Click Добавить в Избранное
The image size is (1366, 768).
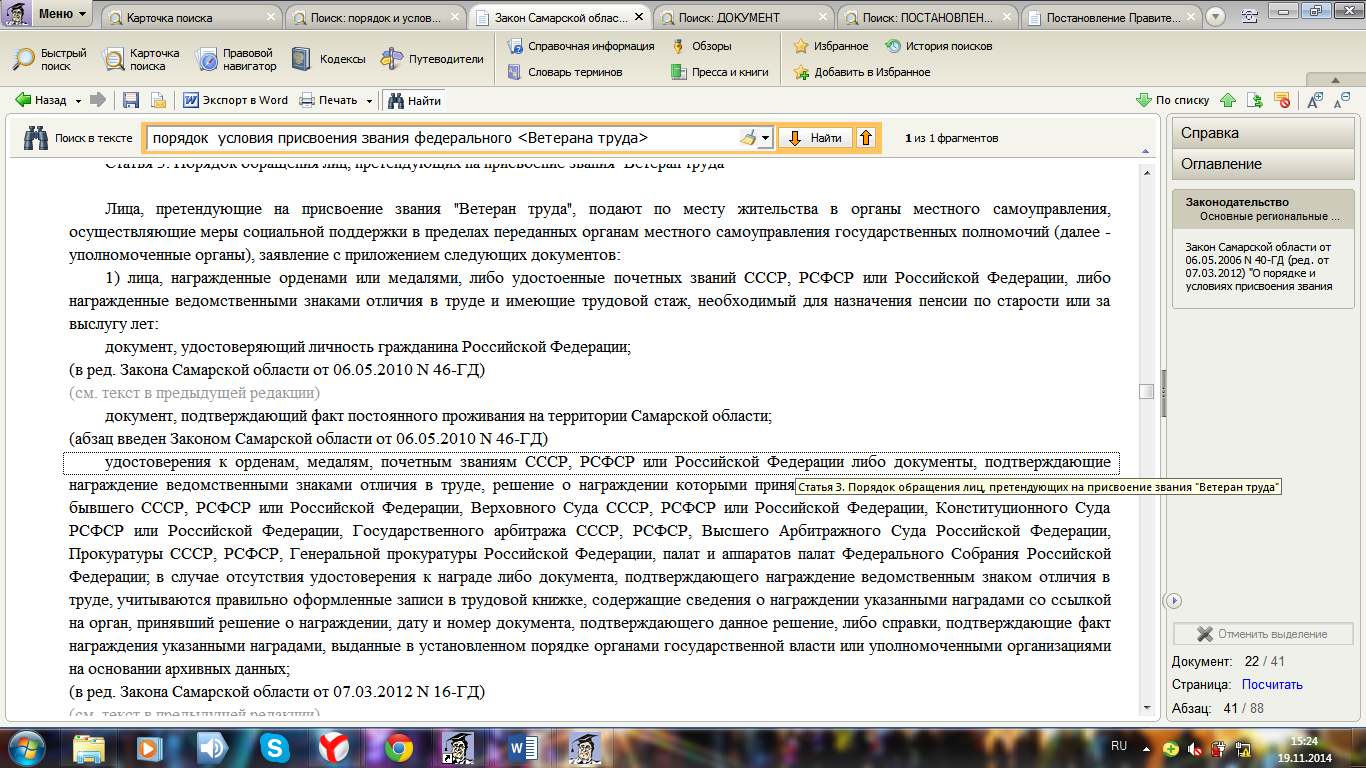tap(862, 72)
